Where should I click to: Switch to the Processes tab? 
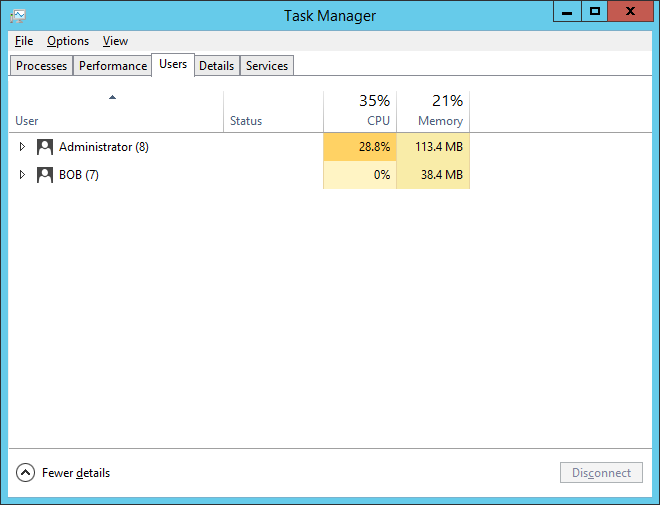[x=41, y=66]
